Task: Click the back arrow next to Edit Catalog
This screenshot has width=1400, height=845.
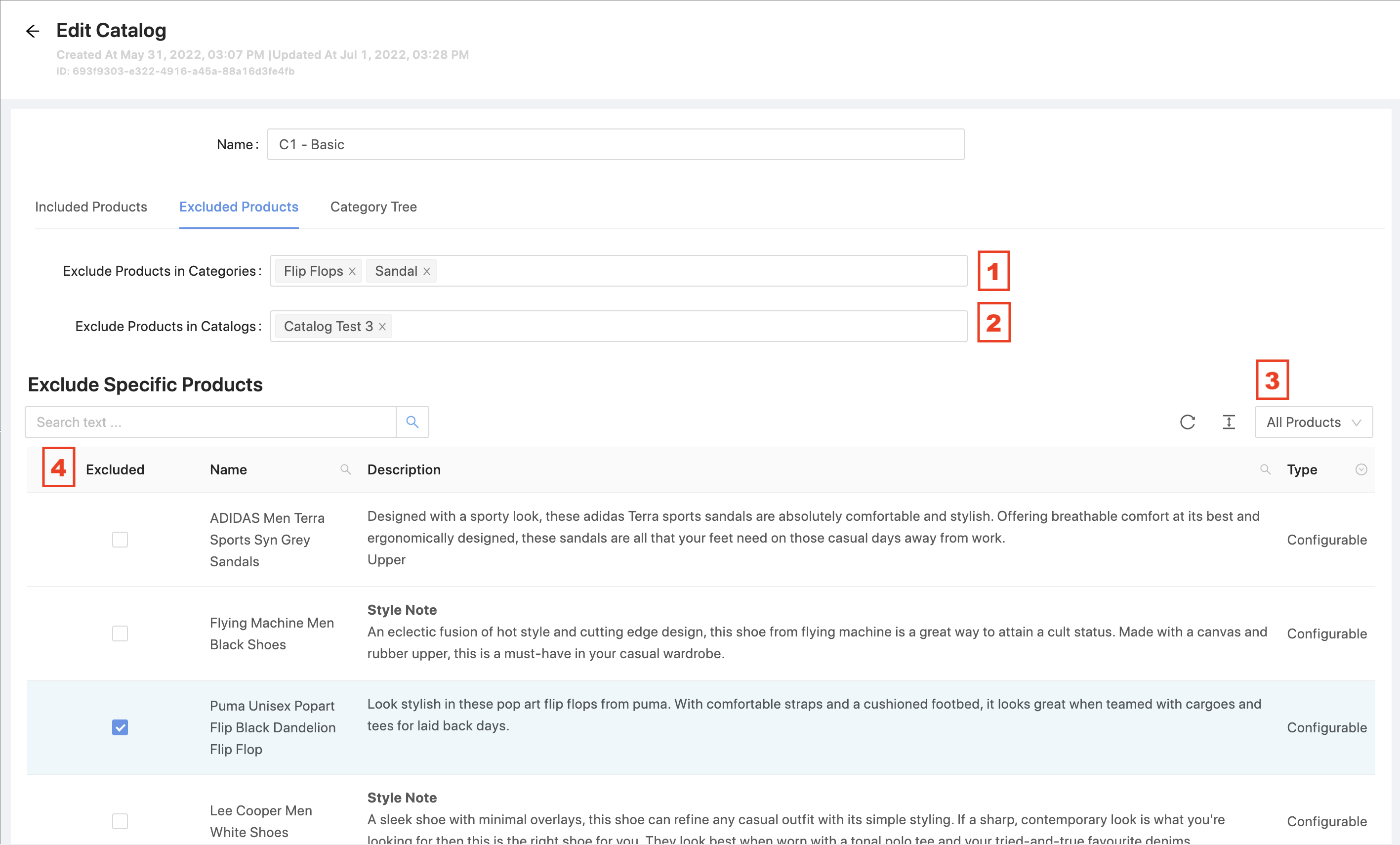Action: coord(33,31)
